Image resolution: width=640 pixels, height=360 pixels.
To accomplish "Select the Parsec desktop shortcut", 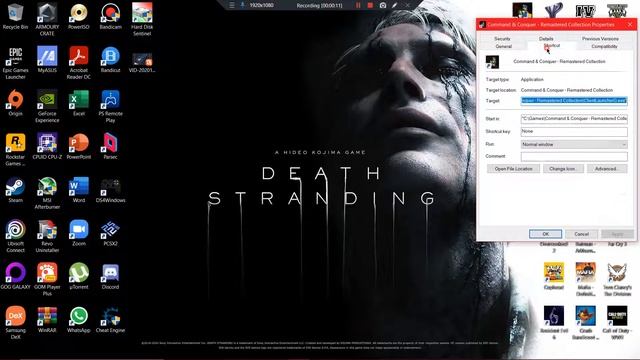I will tap(111, 146).
